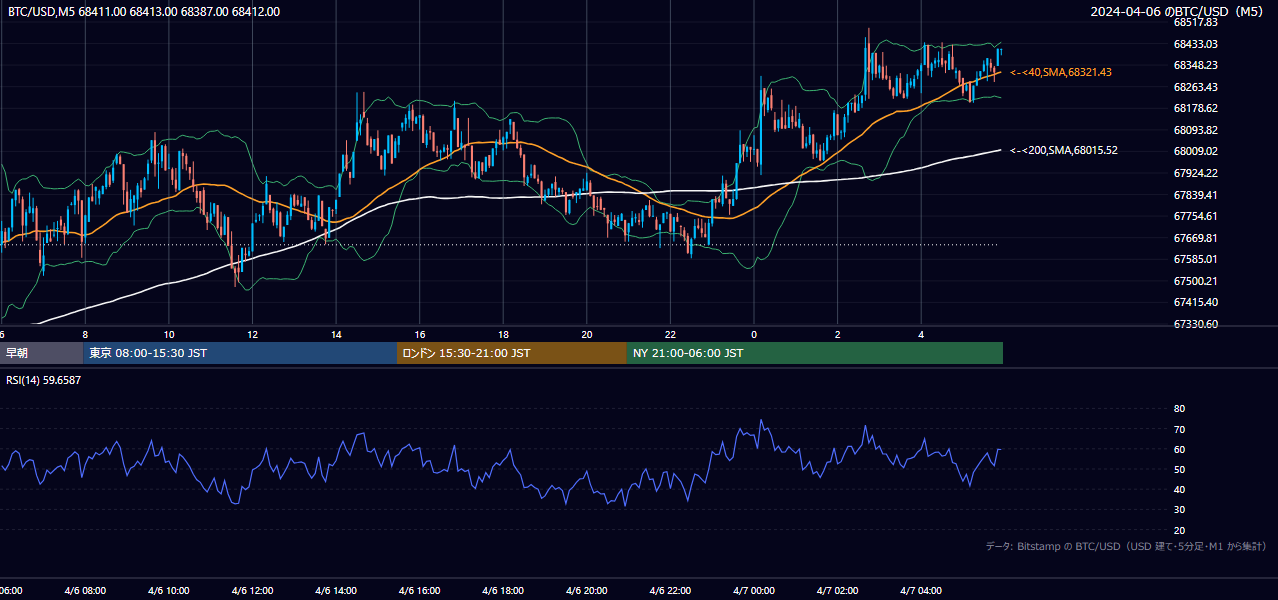Click RSI scale value 80
Image resolution: width=1278 pixels, height=600 pixels.
coord(1179,409)
